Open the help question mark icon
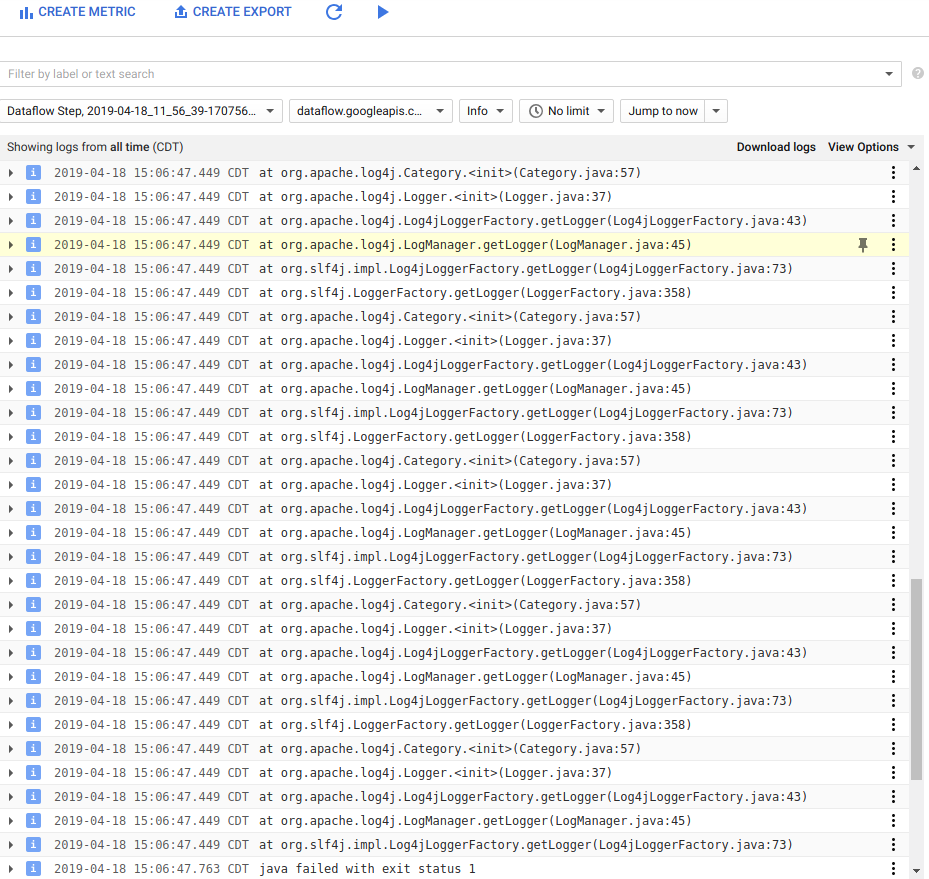929x879 pixels. tap(918, 73)
